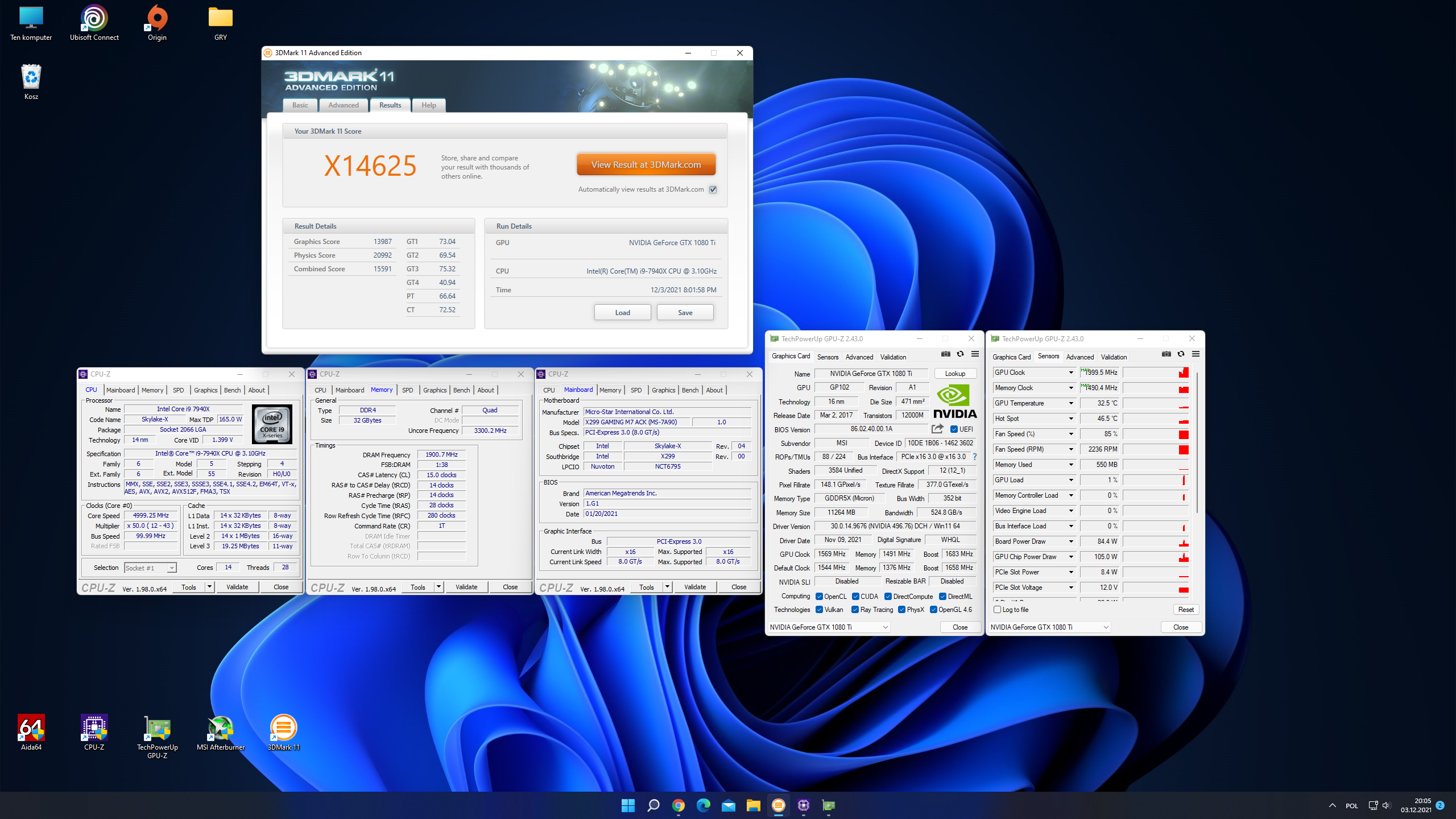This screenshot has height=819, width=1456.
Task: Toggle the UEFI checkbox in GPU-Z
Action: point(954,429)
